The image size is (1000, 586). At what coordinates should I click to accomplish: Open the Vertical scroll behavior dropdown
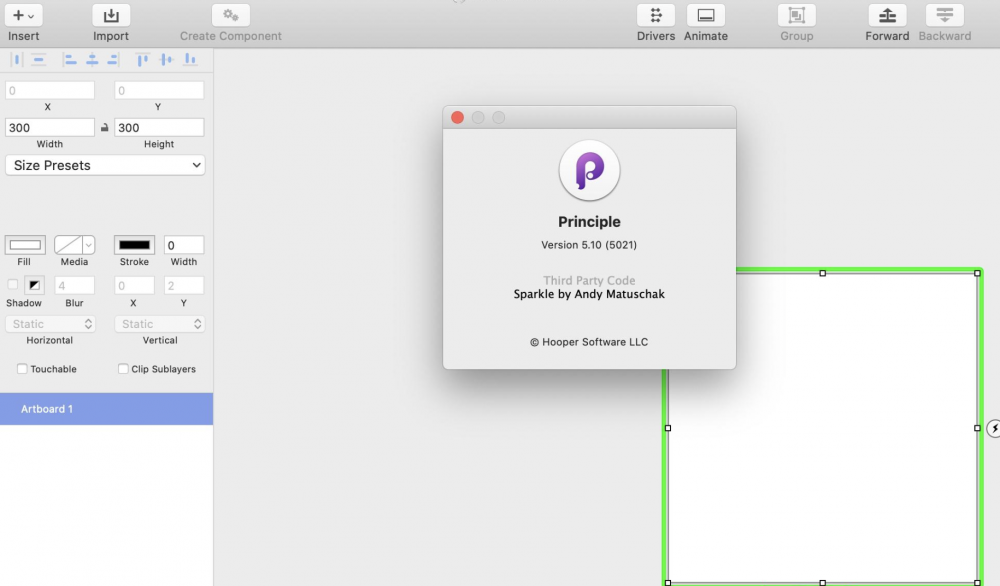pos(159,324)
